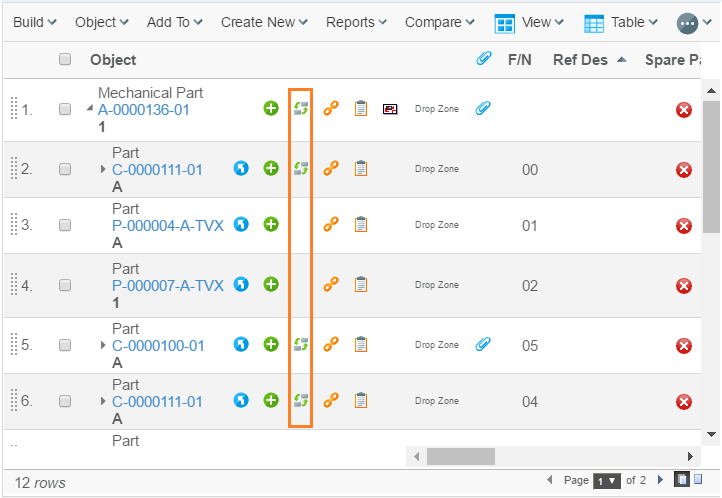722x498 pixels.
Task: Click the clipboard icon in row 2
Action: pos(361,169)
